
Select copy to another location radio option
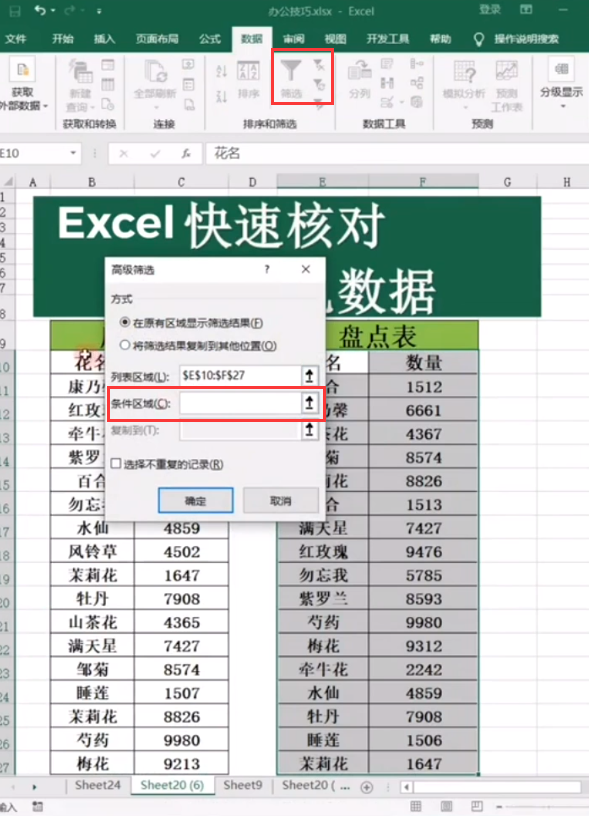pos(124,346)
